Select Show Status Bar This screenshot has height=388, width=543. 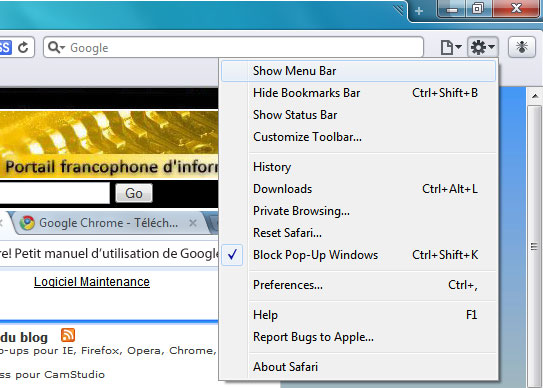[358, 115]
